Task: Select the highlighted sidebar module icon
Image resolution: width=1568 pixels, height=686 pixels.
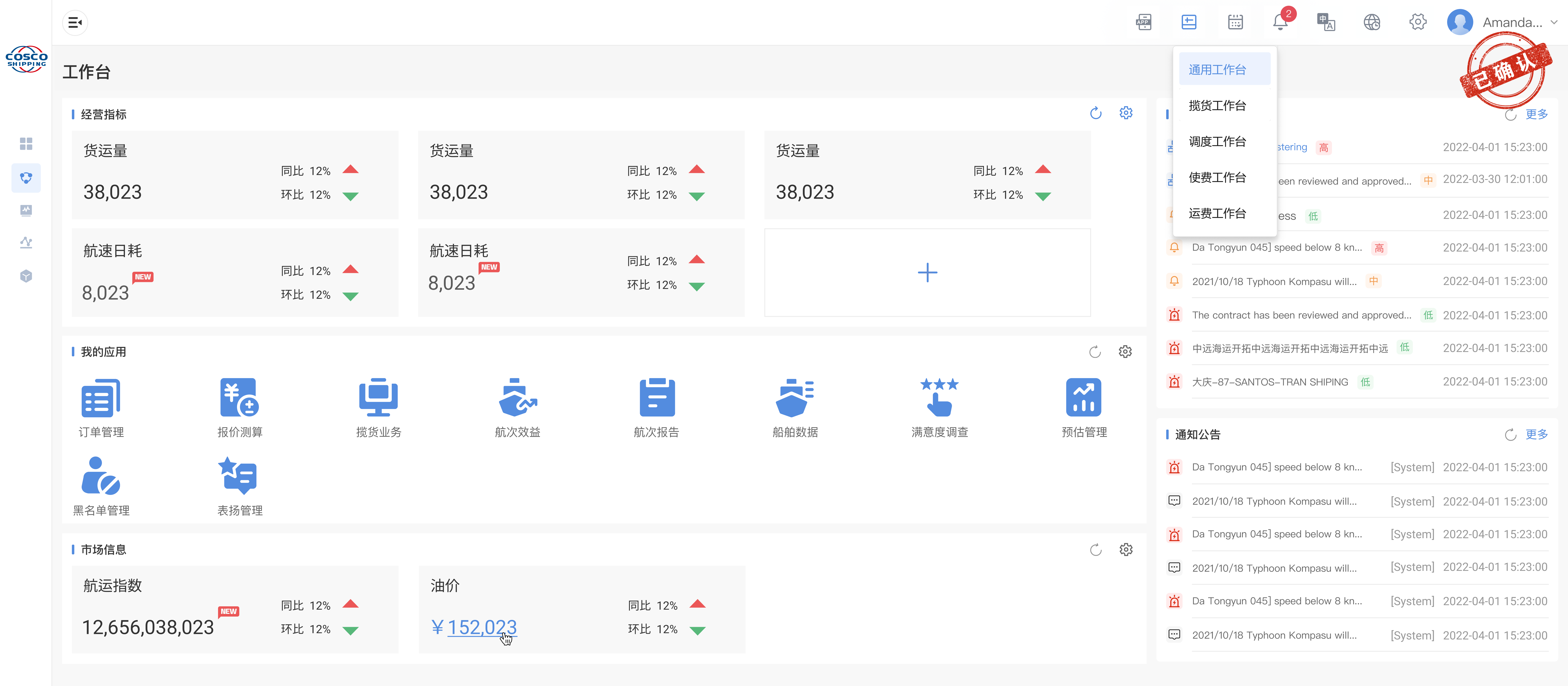Action: click(26, 178)
